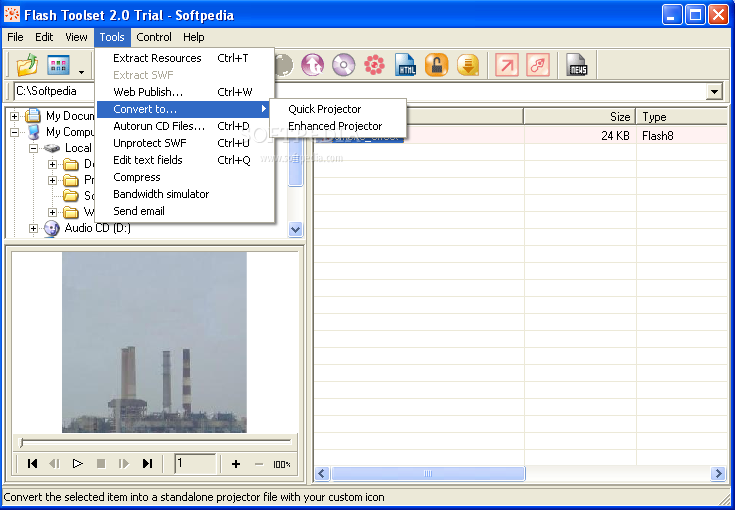Open the dropdown arrow beside the thumbnail view icon

point(82,72)
